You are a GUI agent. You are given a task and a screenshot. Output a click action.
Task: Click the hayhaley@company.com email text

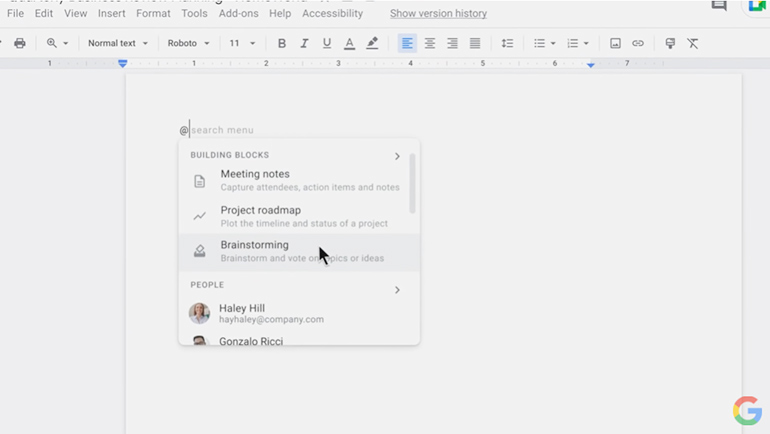272,320
